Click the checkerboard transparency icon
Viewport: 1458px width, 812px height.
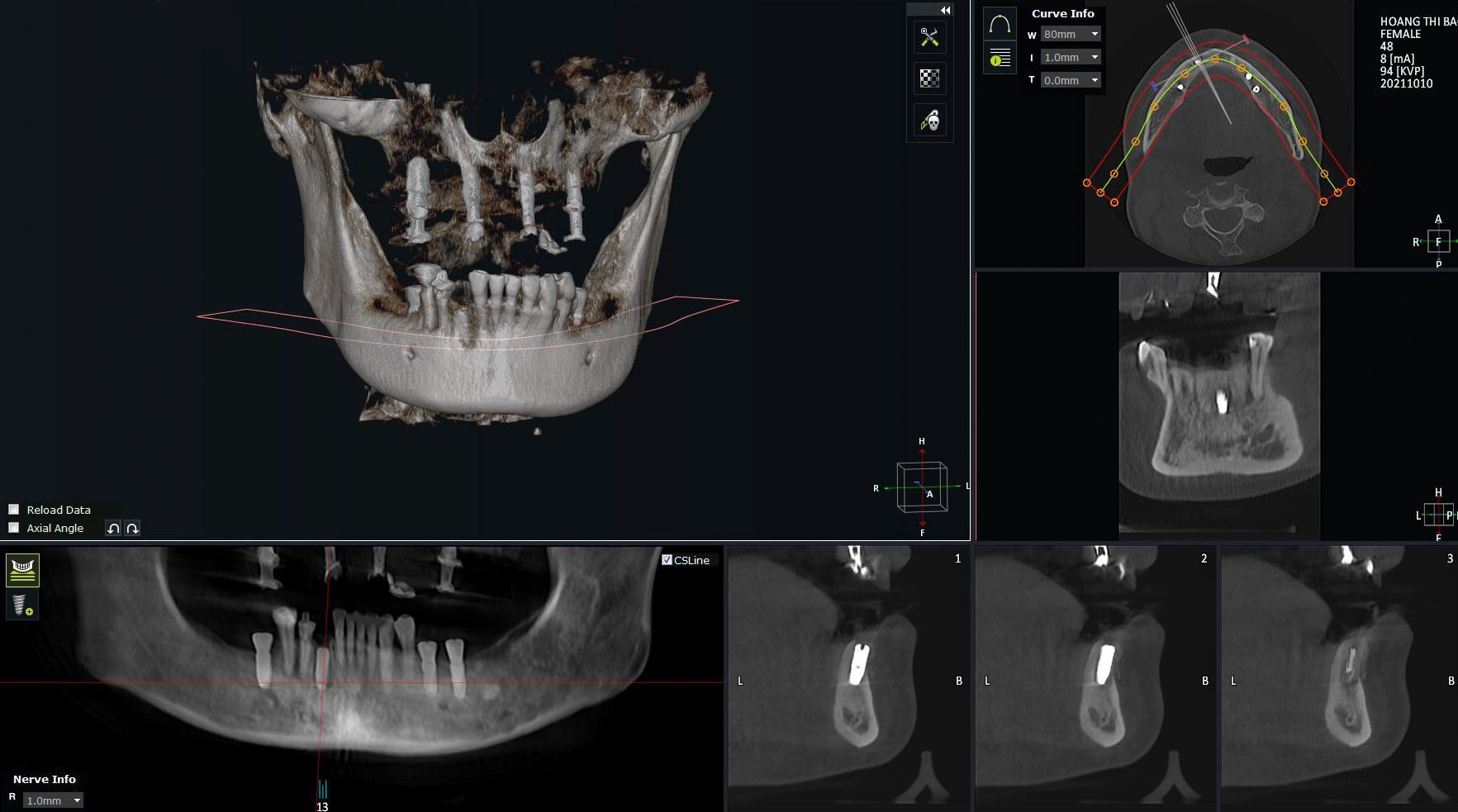[930, 78]
